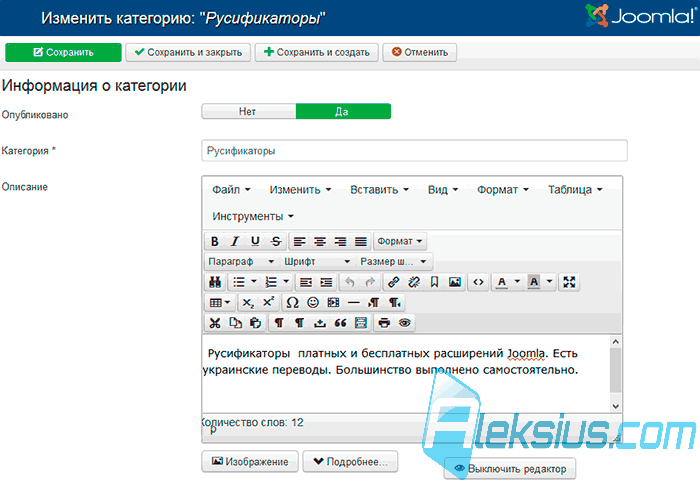Set left-to-right text direction
Image resolution: width=700 pixels, height=481 pixels.
click(374, 303)
